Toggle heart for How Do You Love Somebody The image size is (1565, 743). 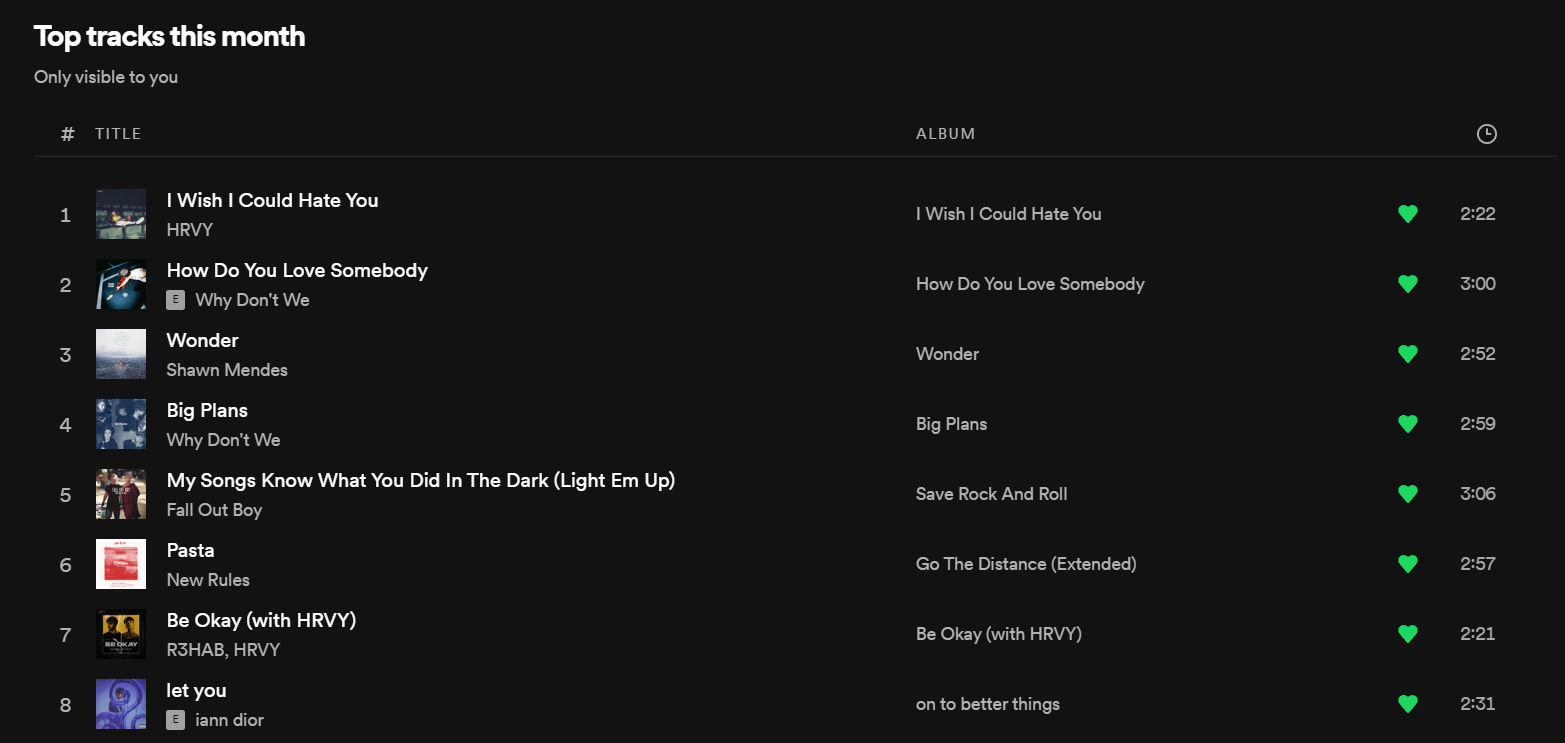[x=1407, y=284]
